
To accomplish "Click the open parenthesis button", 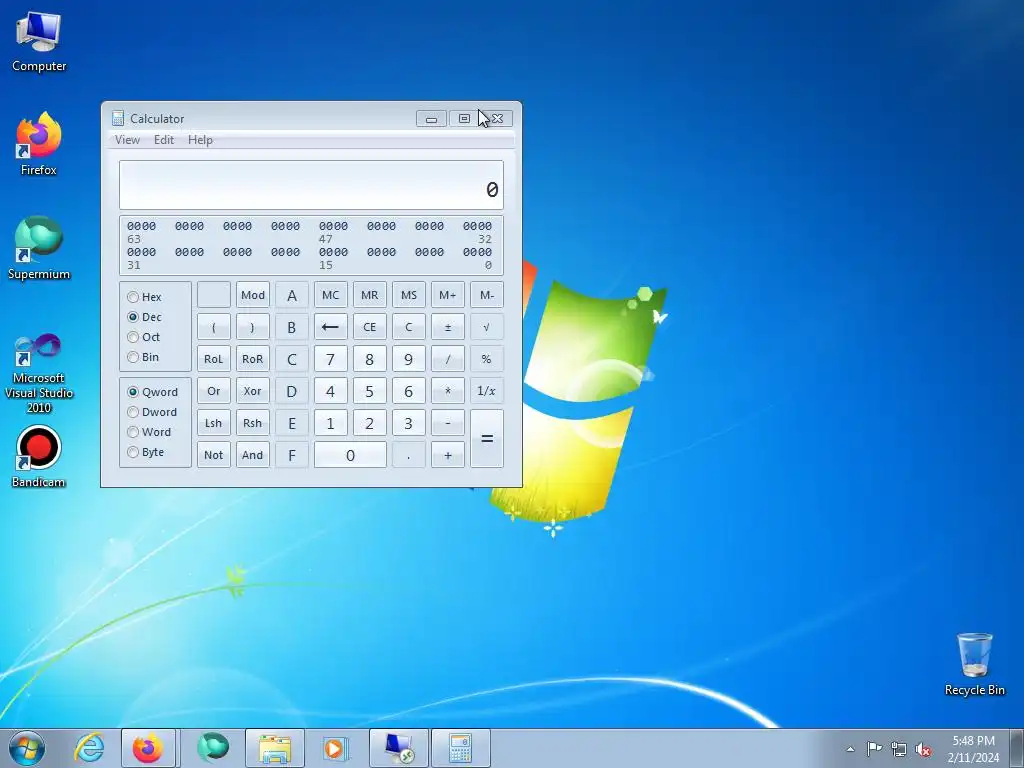I will [x=214, y=327].
